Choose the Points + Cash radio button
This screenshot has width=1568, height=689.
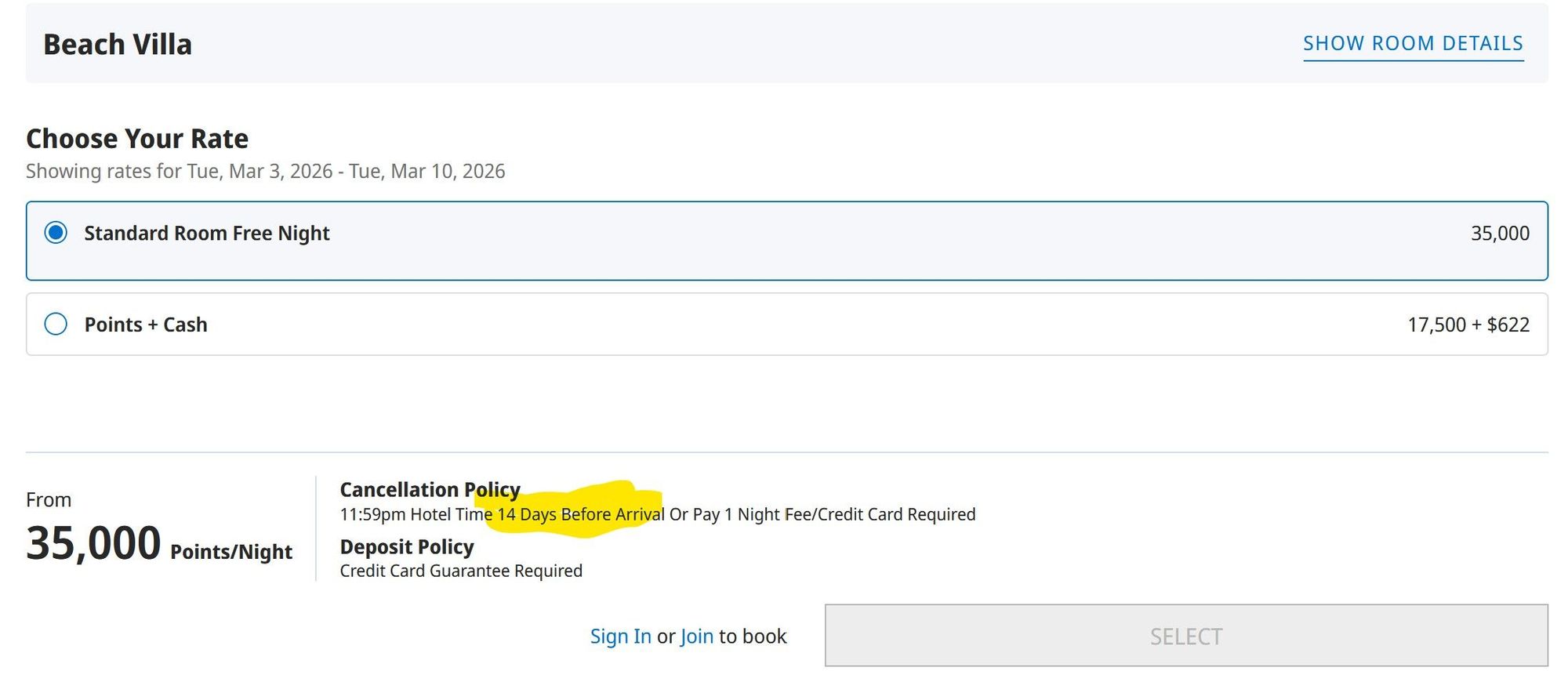click(x=56, y=324)
